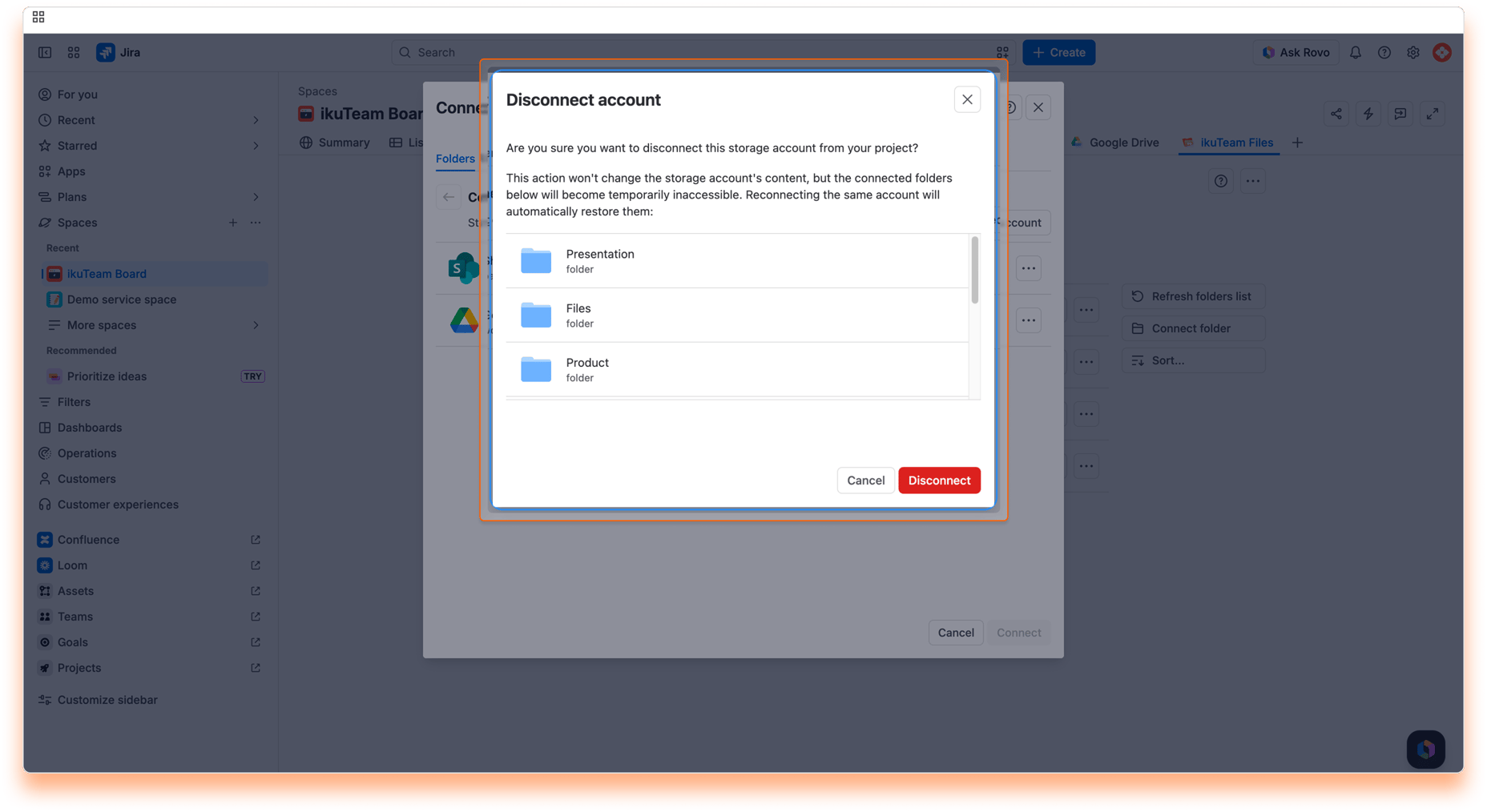Add a new space with plus icon

tap(232, 223)
